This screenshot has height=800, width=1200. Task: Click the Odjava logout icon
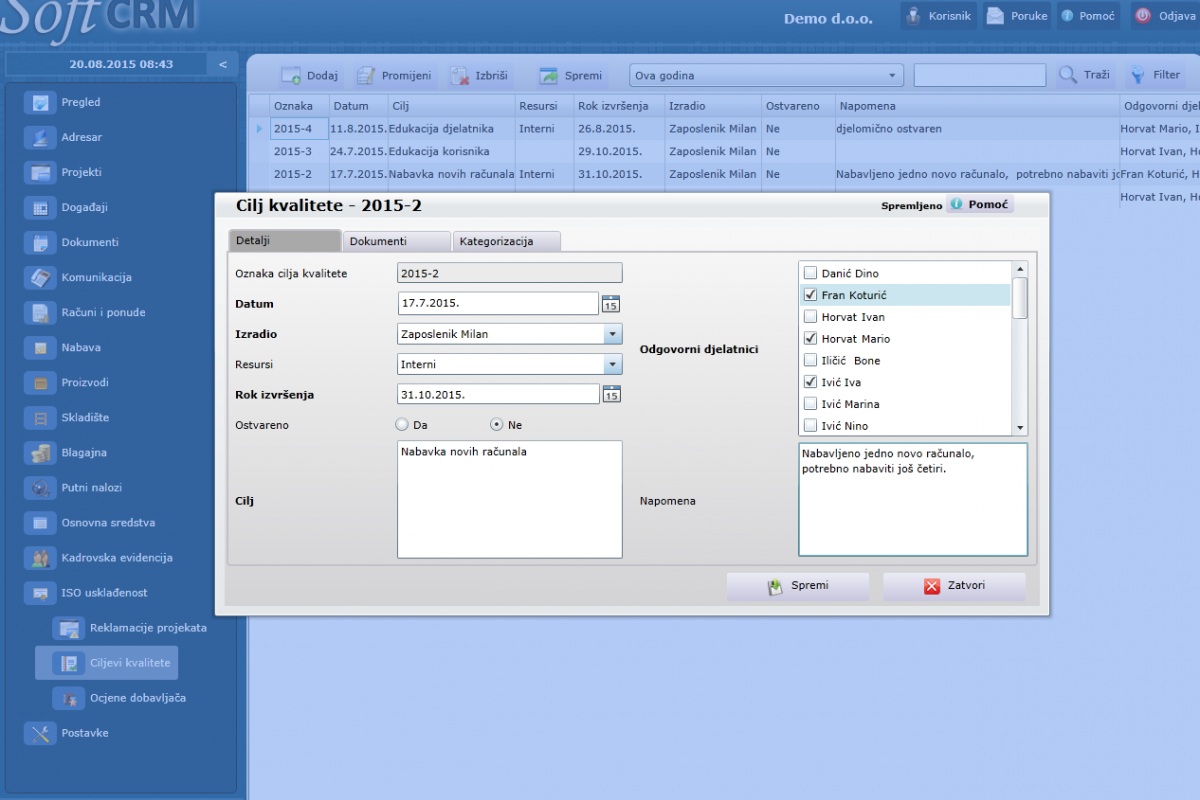[x=1142, y=15]
